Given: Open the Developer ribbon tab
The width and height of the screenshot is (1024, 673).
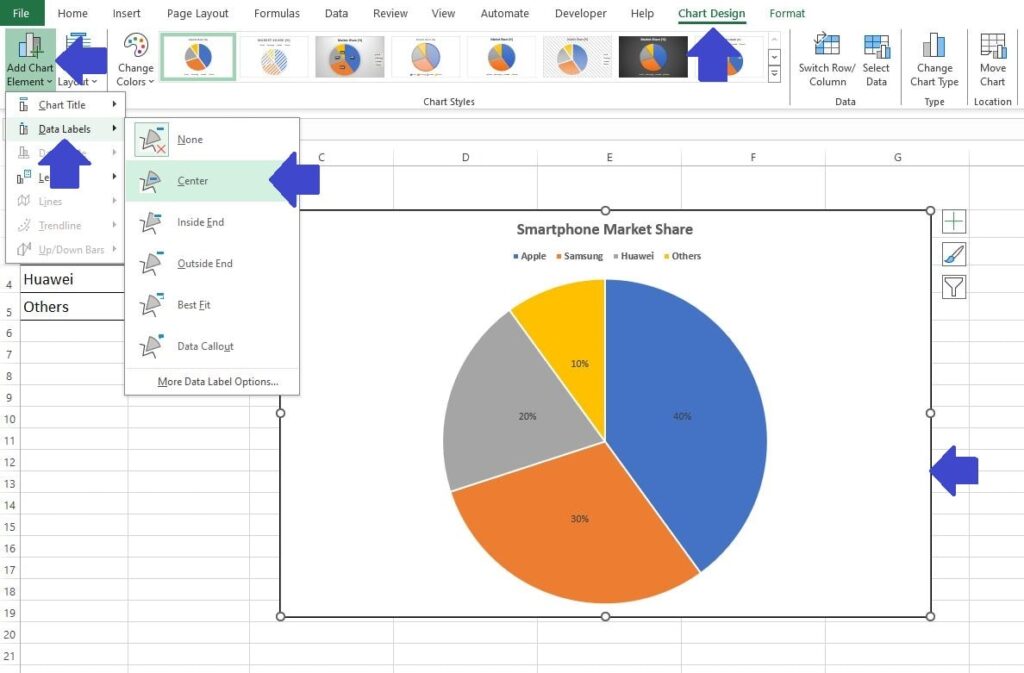Looking at the screenshot, I should coord(580,13).
